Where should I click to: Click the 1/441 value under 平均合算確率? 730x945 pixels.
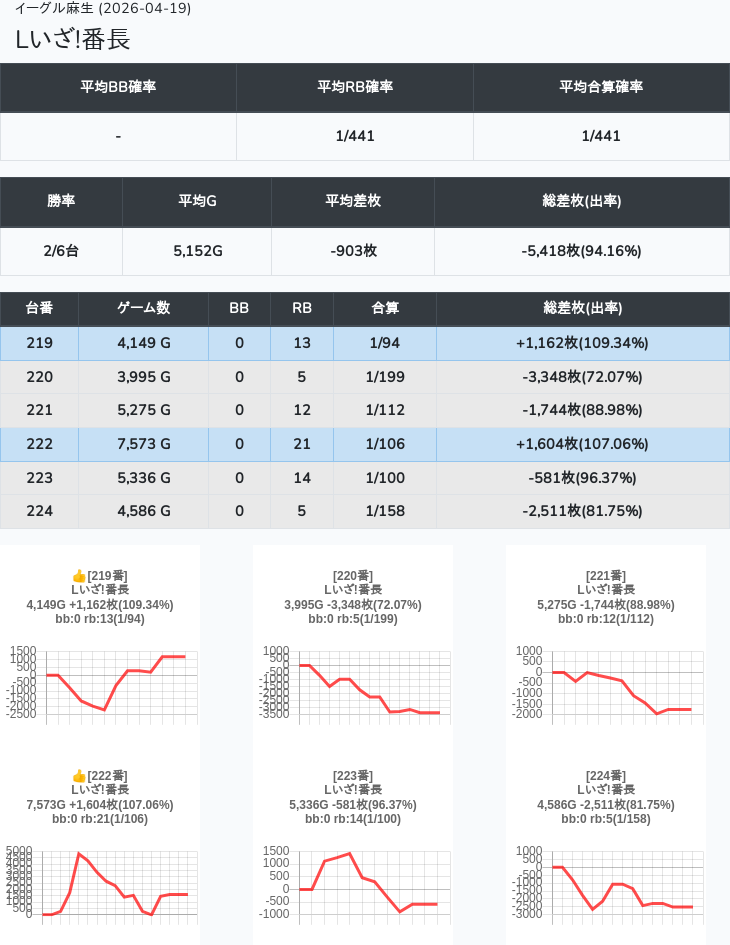[x=601, y=136]
